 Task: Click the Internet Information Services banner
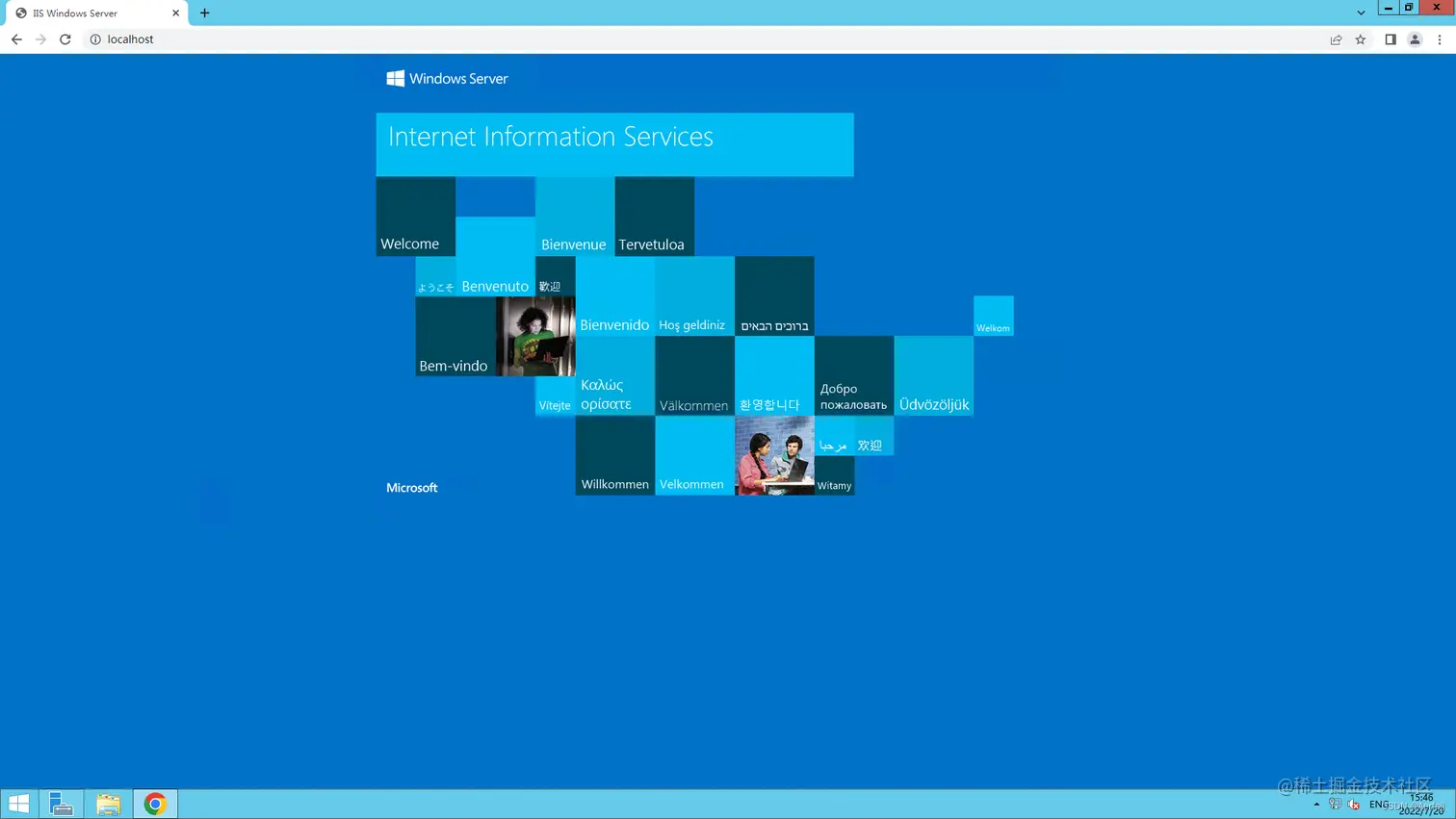(614, 144)
